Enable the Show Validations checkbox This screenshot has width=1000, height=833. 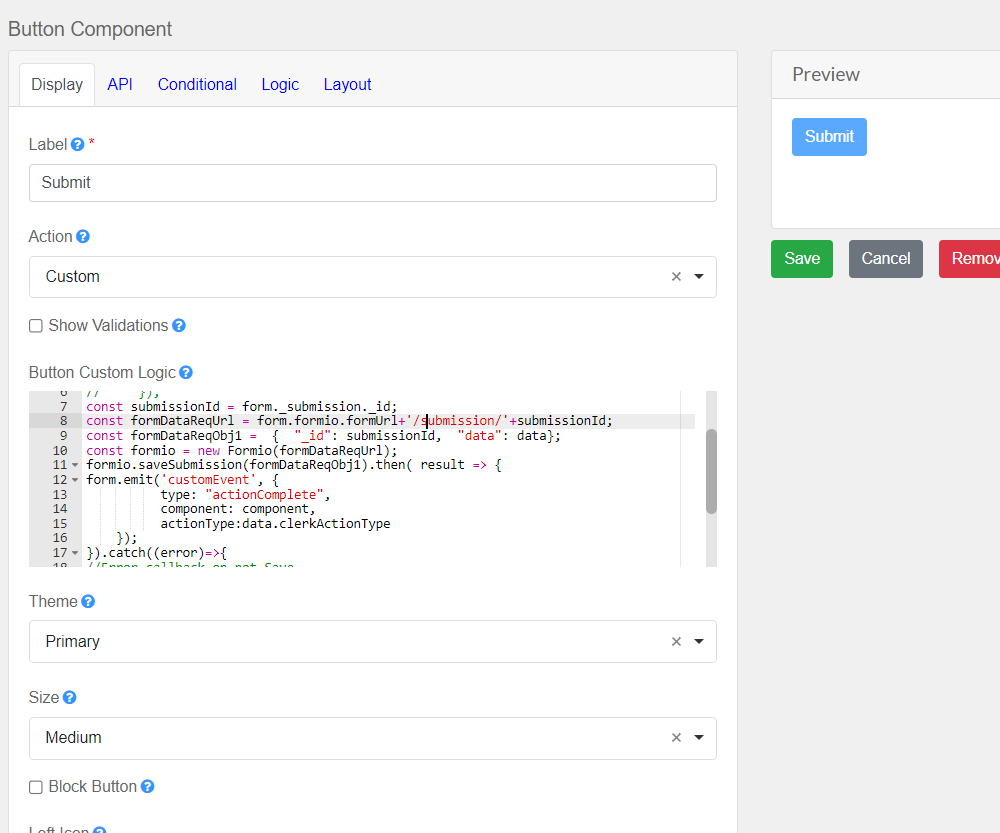[x=36, y=326]
